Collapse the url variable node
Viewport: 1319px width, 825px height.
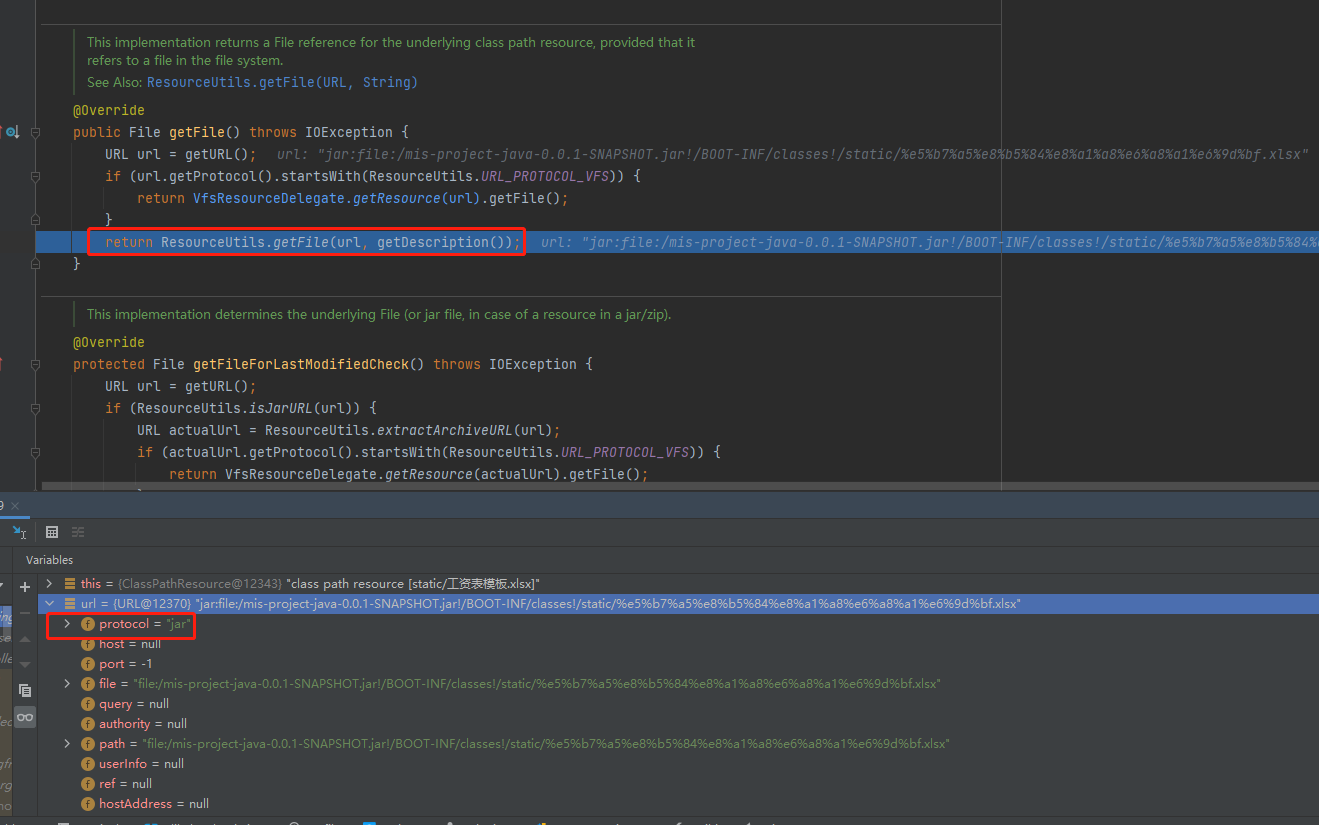point(48,603)
